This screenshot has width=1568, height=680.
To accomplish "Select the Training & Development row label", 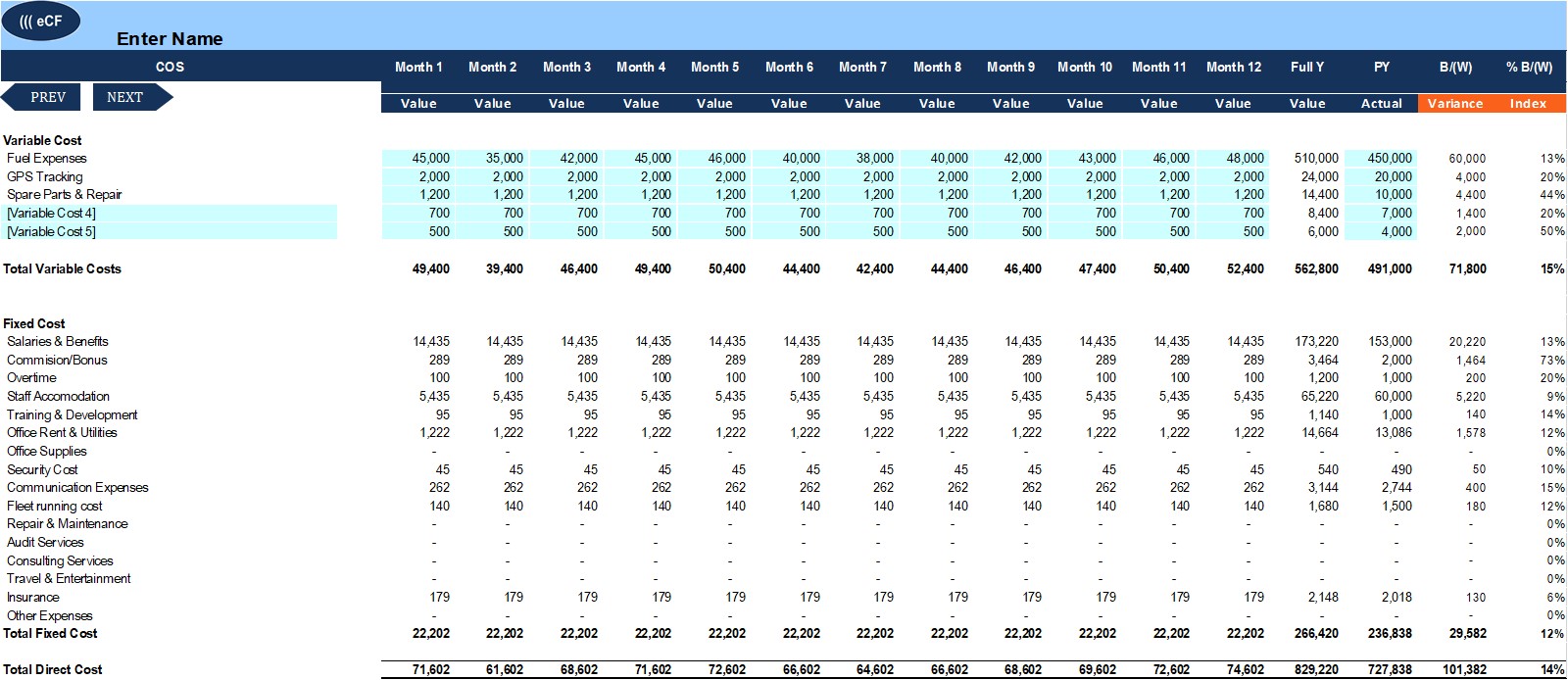I will [x=72, y=414].
